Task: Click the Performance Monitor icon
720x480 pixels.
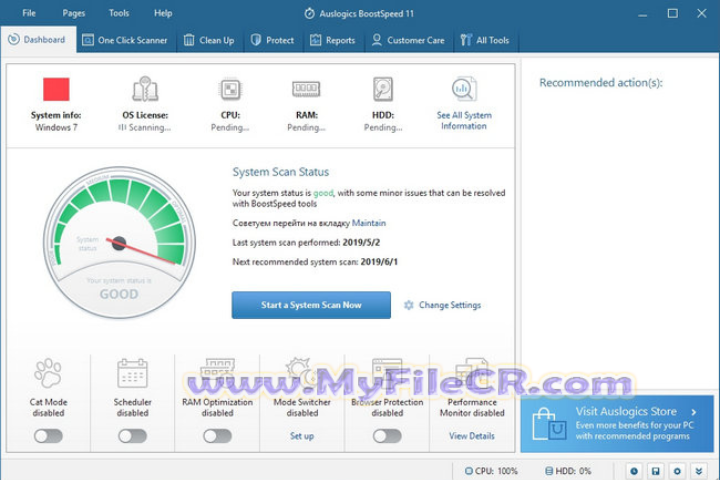Action: 472,371
